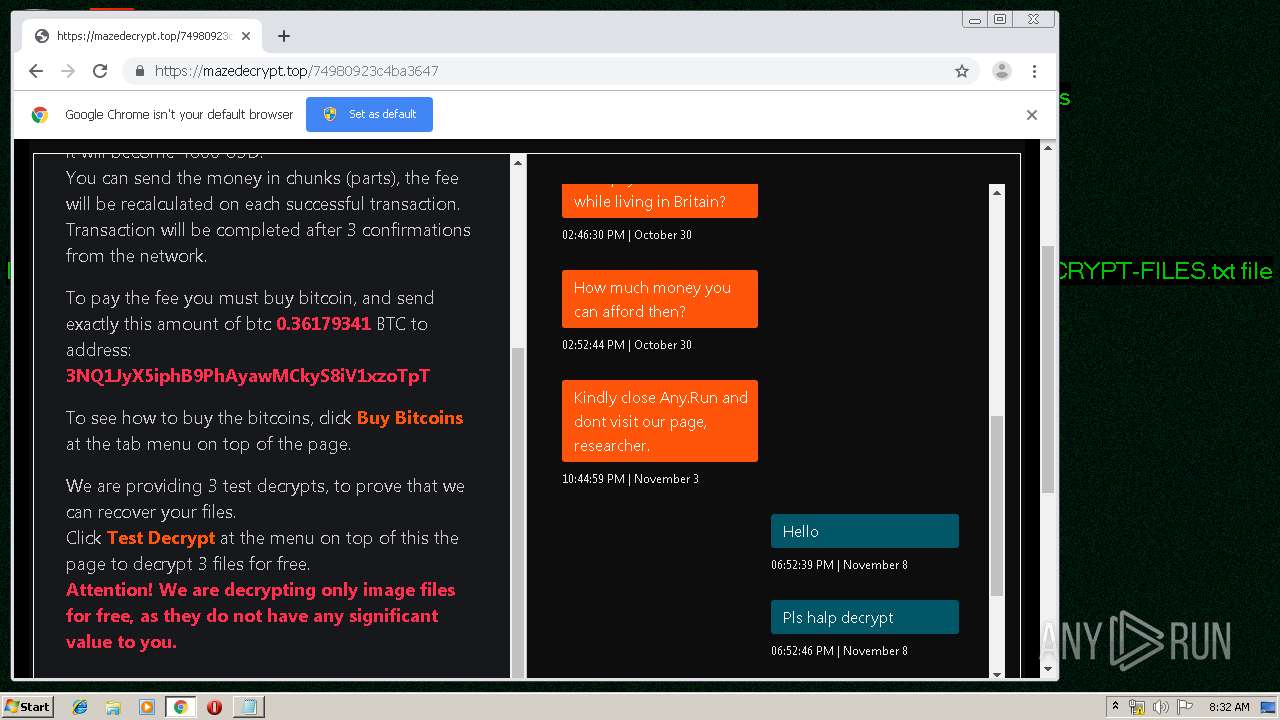Click the timestamp 02:52:44 PM | October 30

627,345
